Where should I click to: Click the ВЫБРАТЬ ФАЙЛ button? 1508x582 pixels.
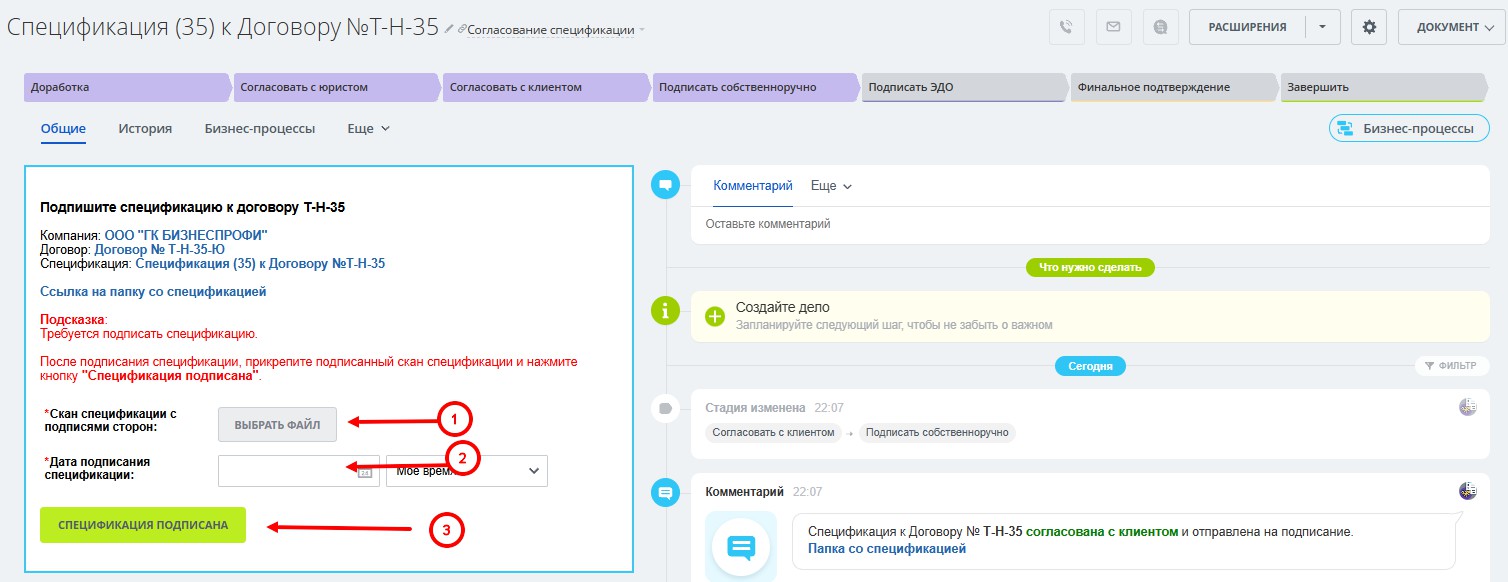(x=277, y=425)
